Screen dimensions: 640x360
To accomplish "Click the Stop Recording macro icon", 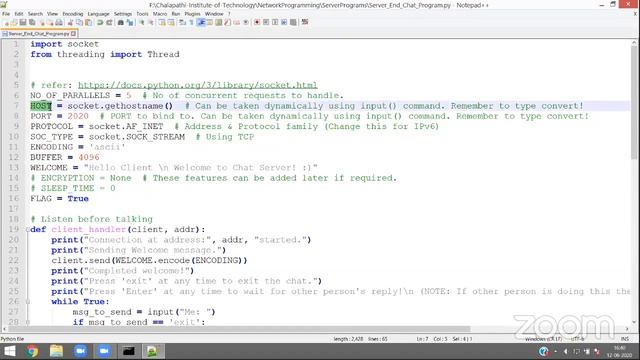I will (x=266, y=22).
